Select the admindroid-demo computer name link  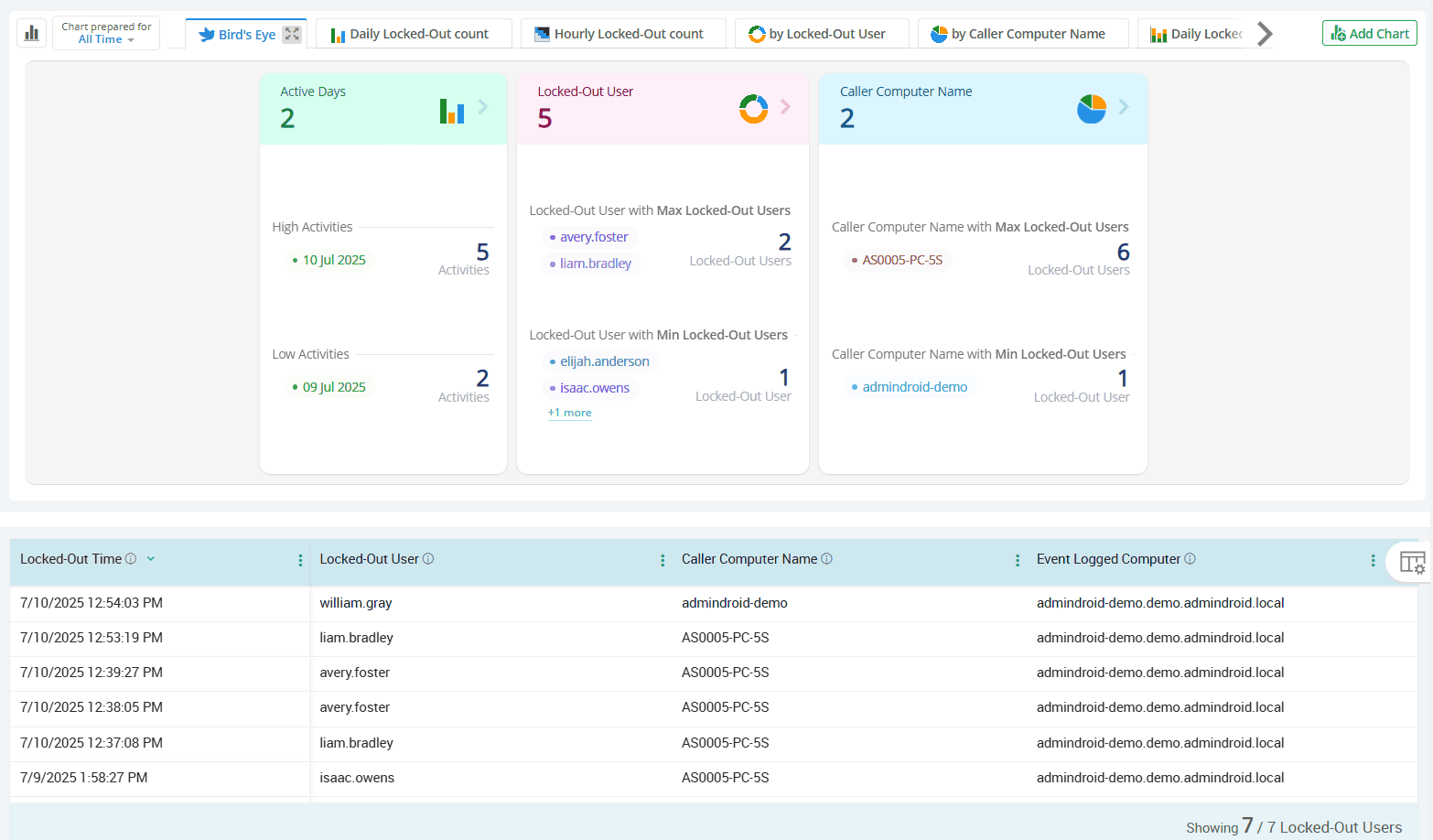(x=914, y=387)
